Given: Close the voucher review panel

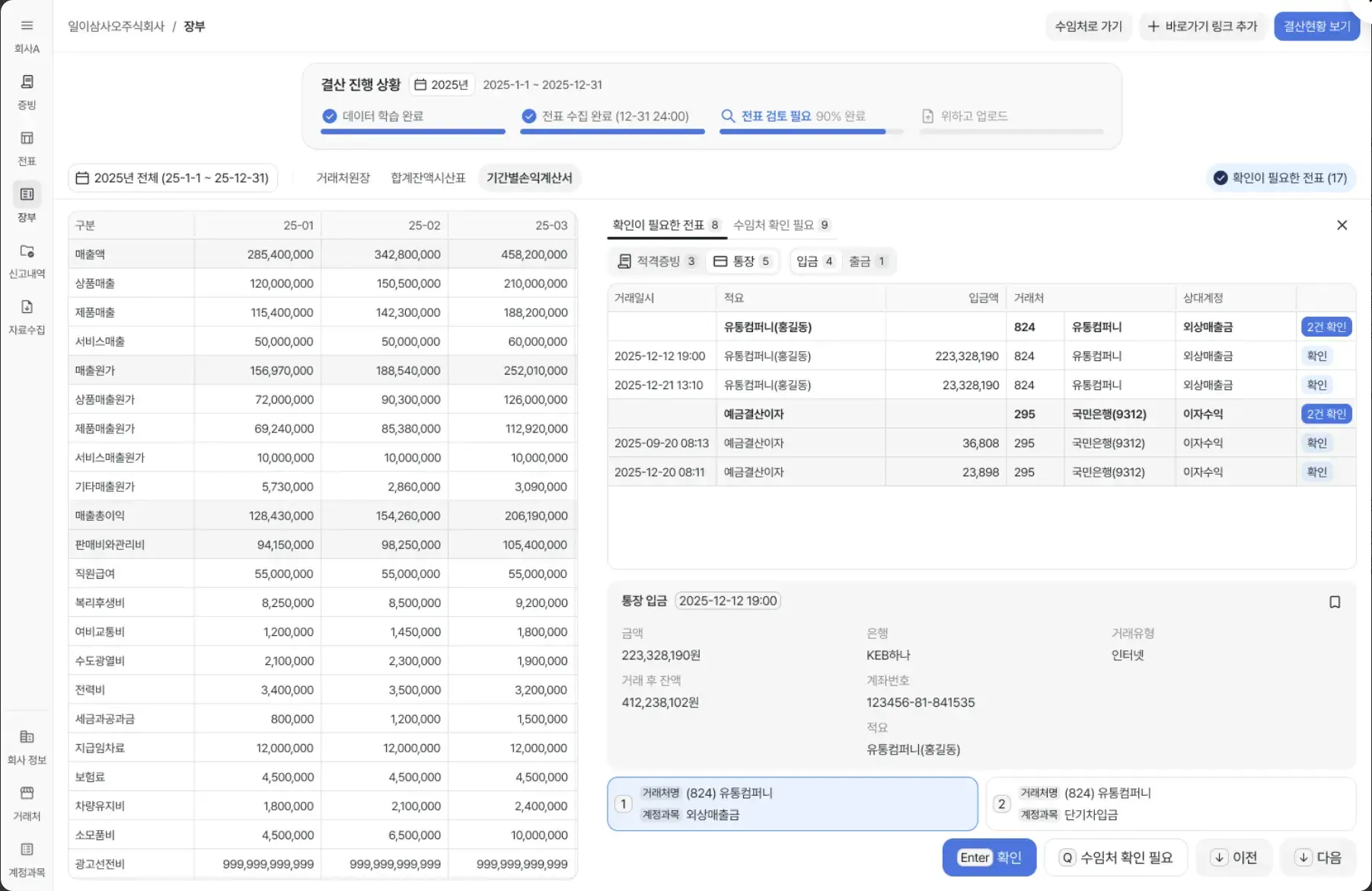Looking at the screenshot, I should (x=1342, y=225).
